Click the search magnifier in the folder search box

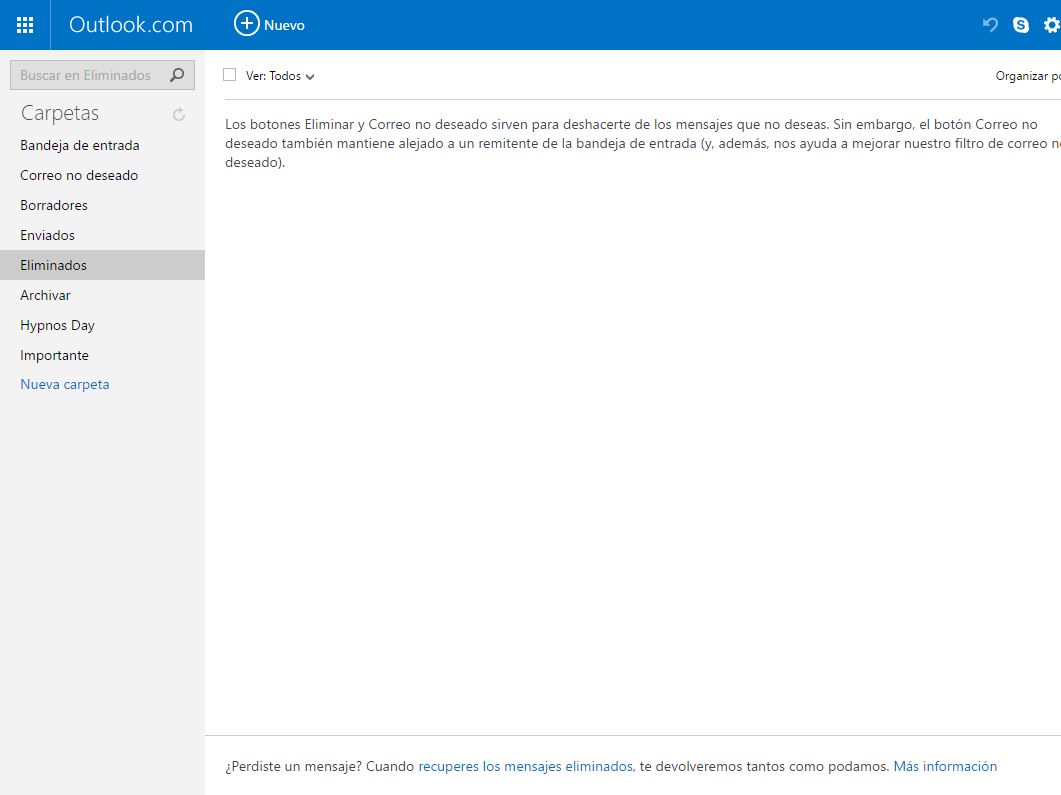(177, 74)
